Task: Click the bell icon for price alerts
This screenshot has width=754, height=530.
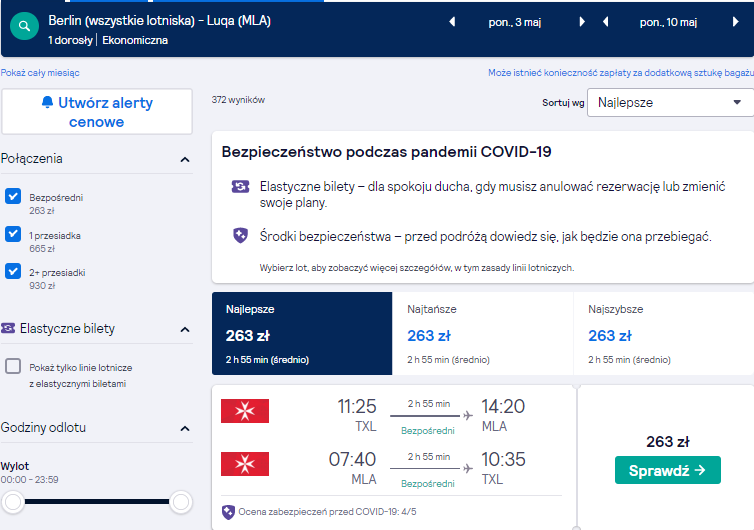Action: pyautogui.click(x=47, y=102)
